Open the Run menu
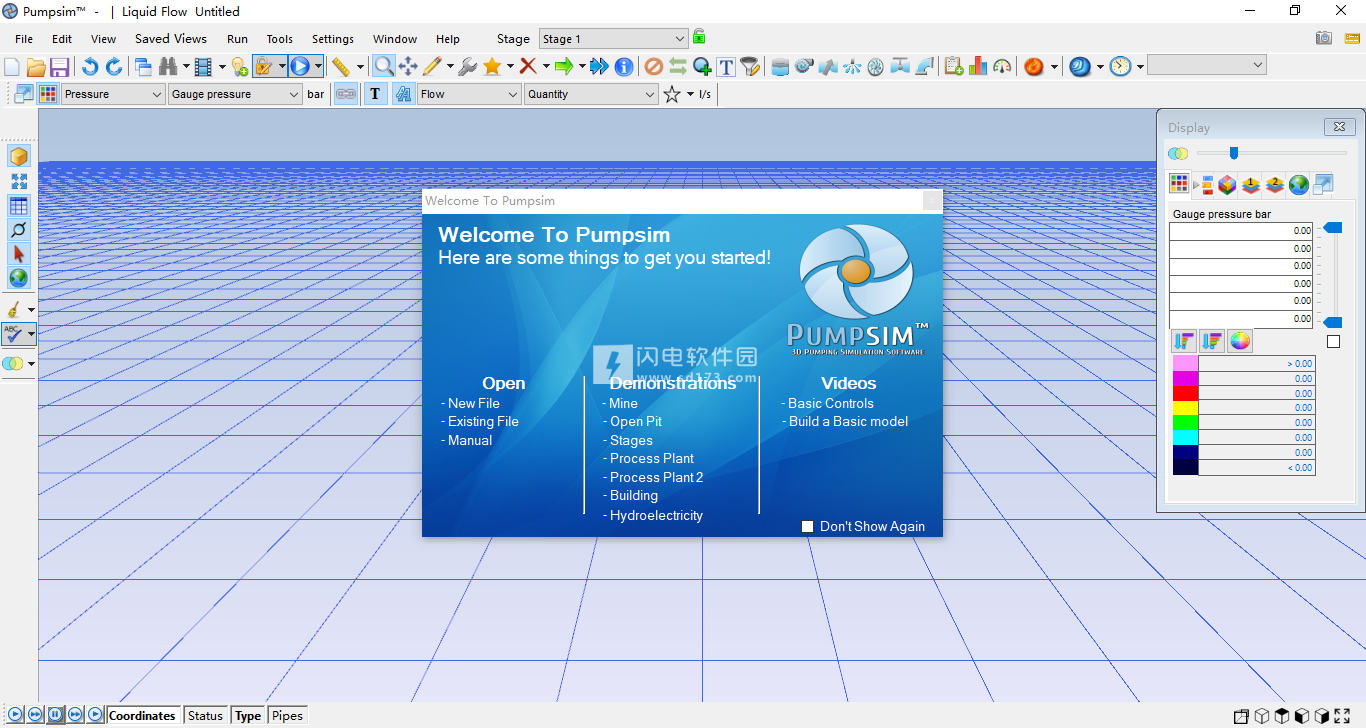The width and height of the screenshot is (1366, 728). pyautogui.click(x=237, y=39)
